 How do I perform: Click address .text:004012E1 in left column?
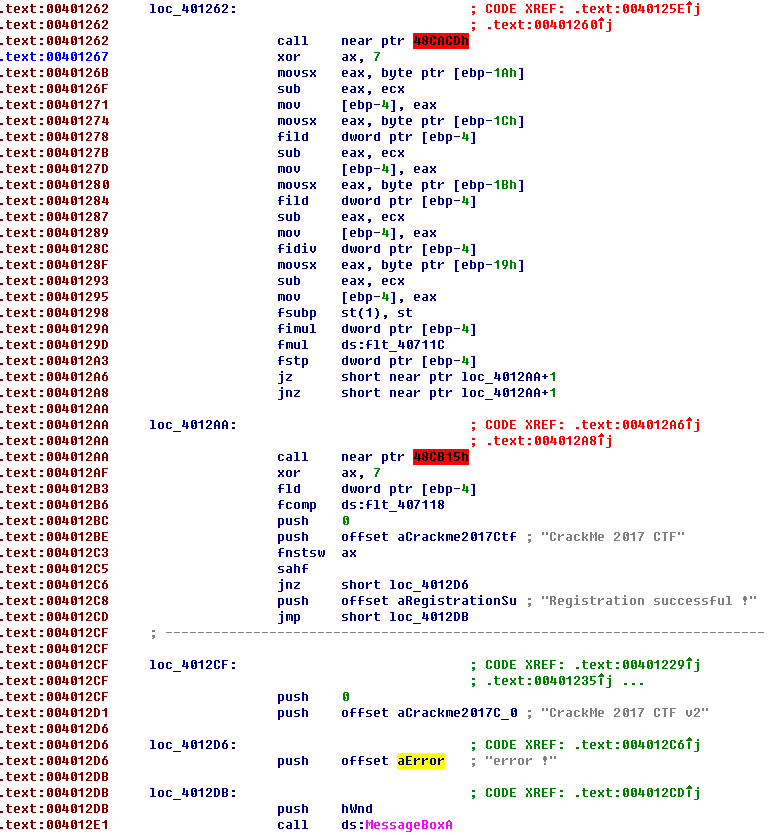(x=55, y=825)
